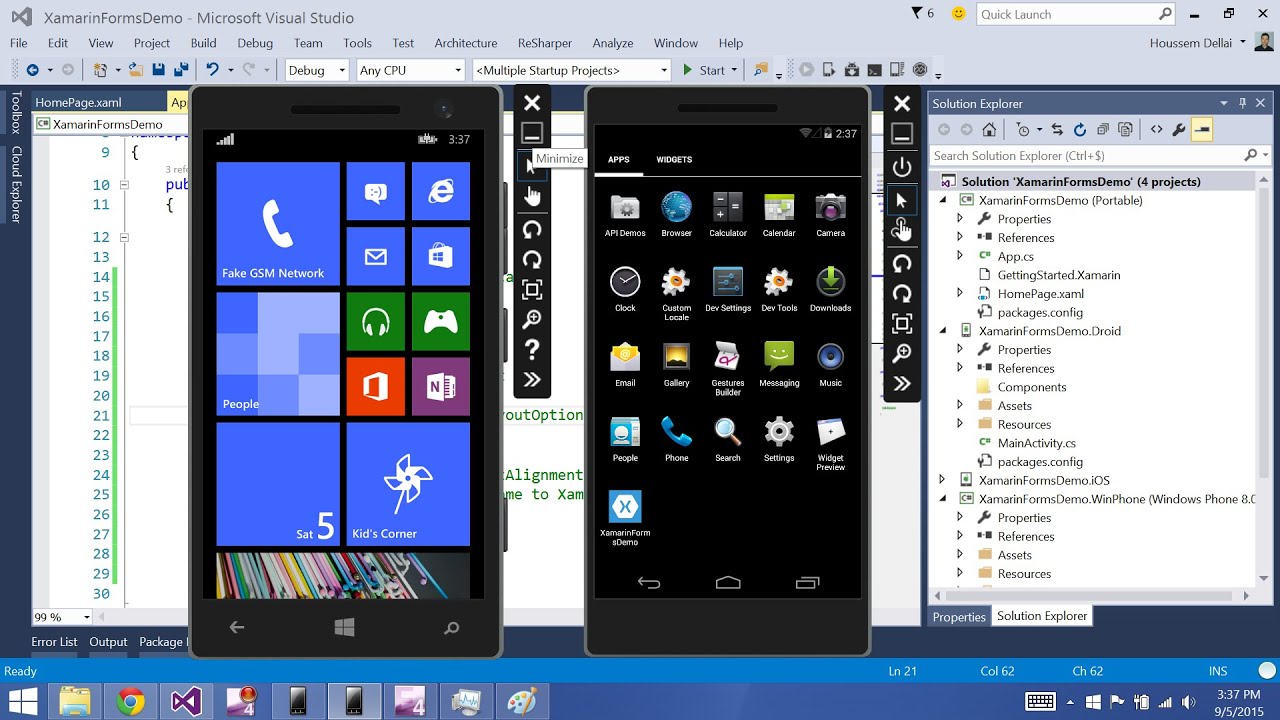Open the Build menu
Viewport: 1280px width, 720px height.
coord(203,43)
